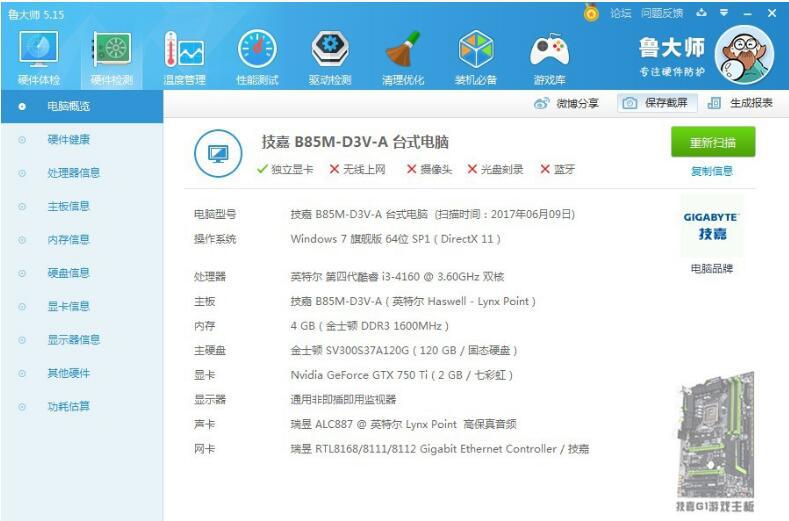Screen dimensions: 789x521
Task: Click the skin/shirt icon in title bar
Action: pos(701,13)
